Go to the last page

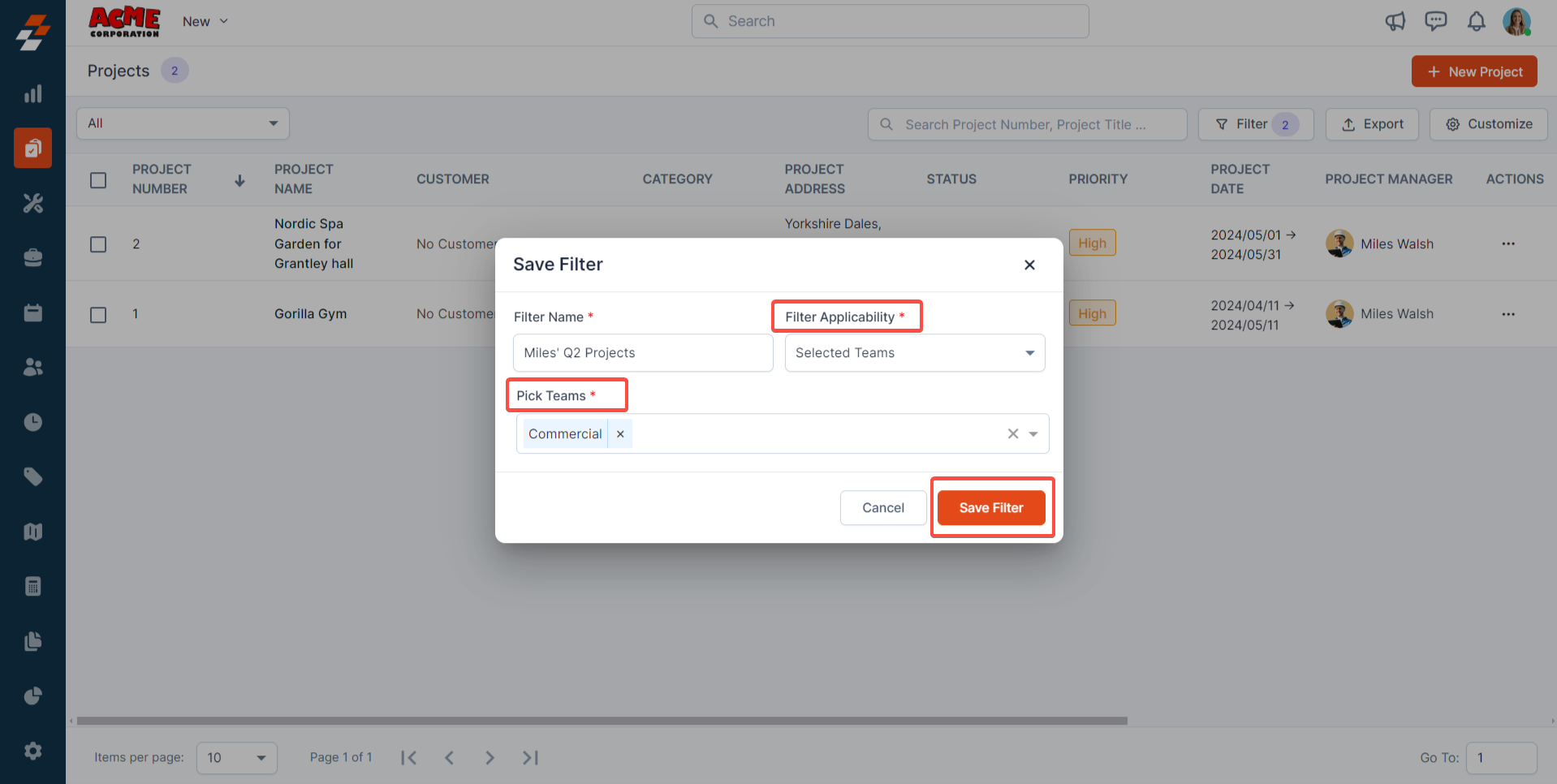tap(530, 757)
